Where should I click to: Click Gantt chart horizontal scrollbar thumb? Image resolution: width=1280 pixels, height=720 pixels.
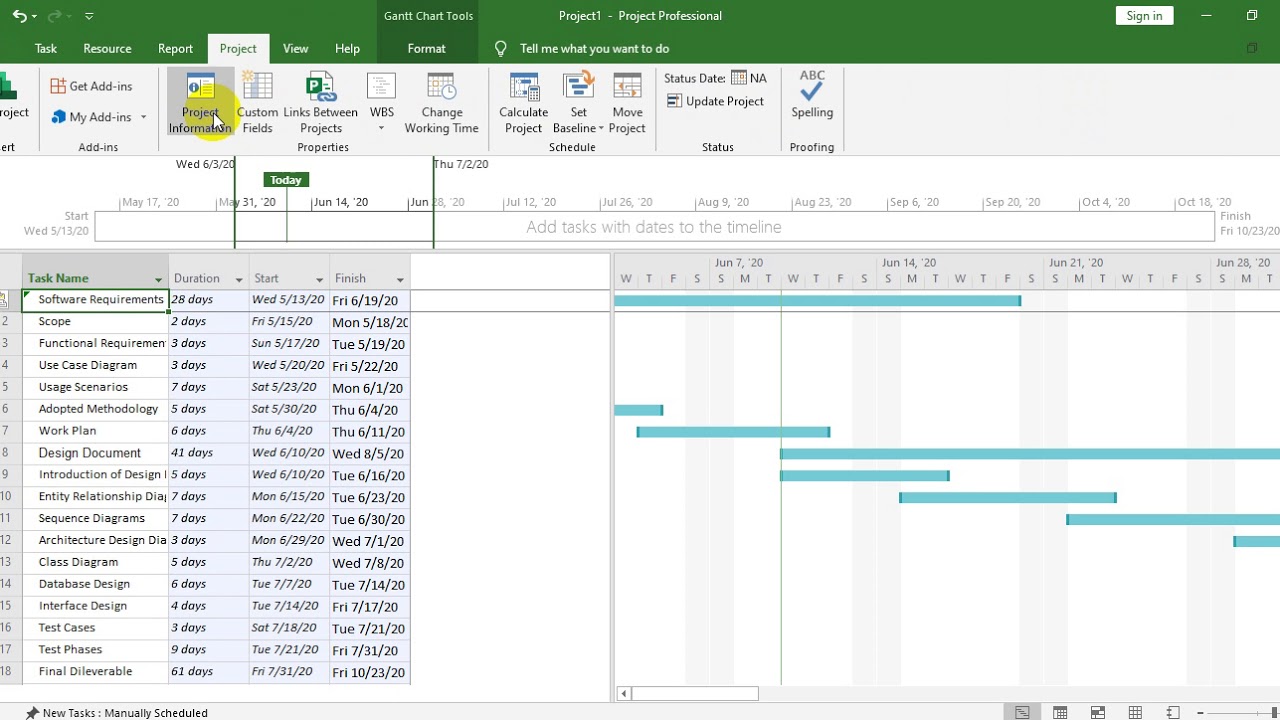pos(695,693)
